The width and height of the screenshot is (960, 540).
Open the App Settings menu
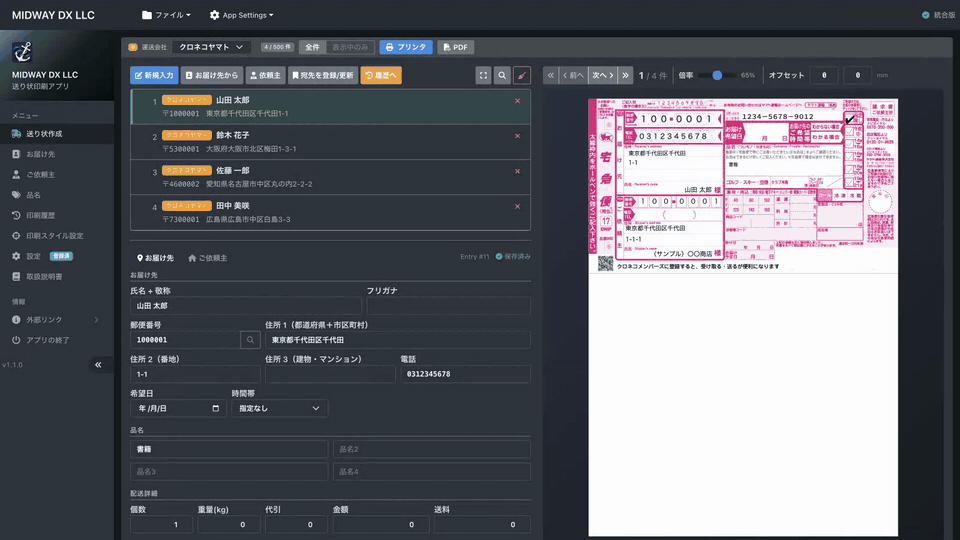241,15
